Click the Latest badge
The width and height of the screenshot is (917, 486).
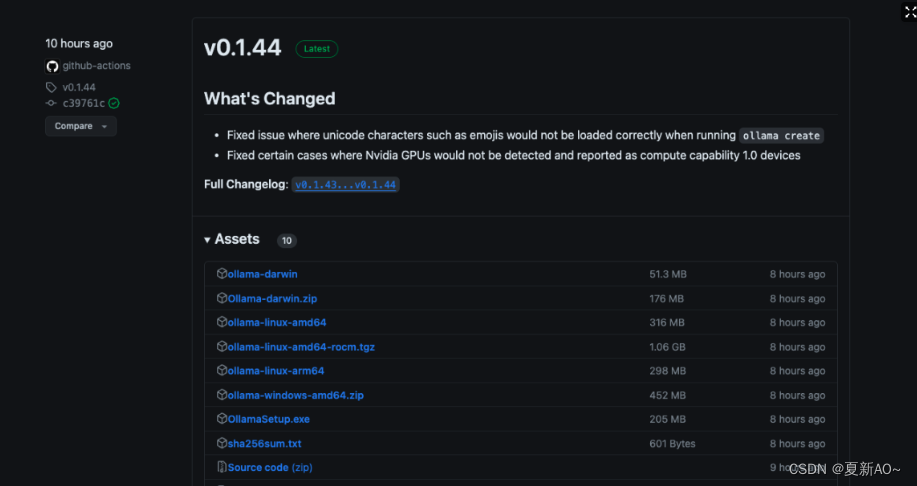coord(317,49)
